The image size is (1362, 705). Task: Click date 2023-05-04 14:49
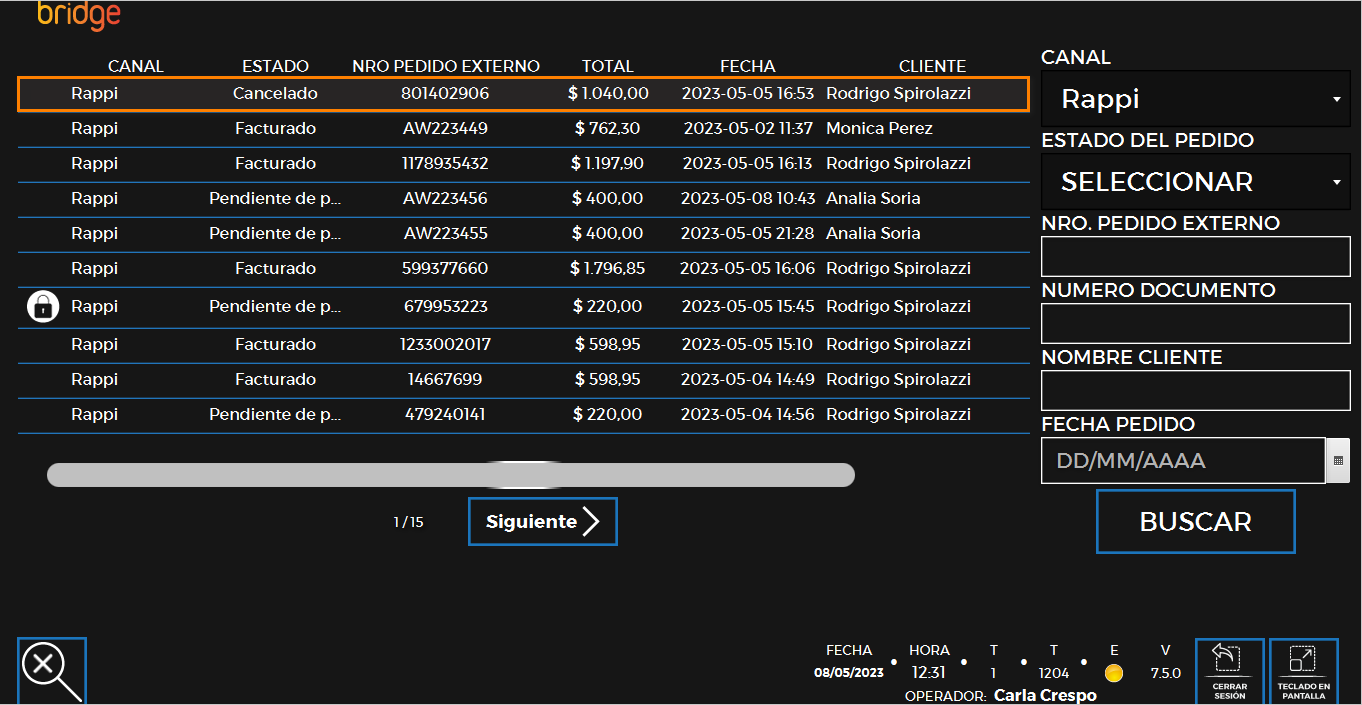point(748,379)
